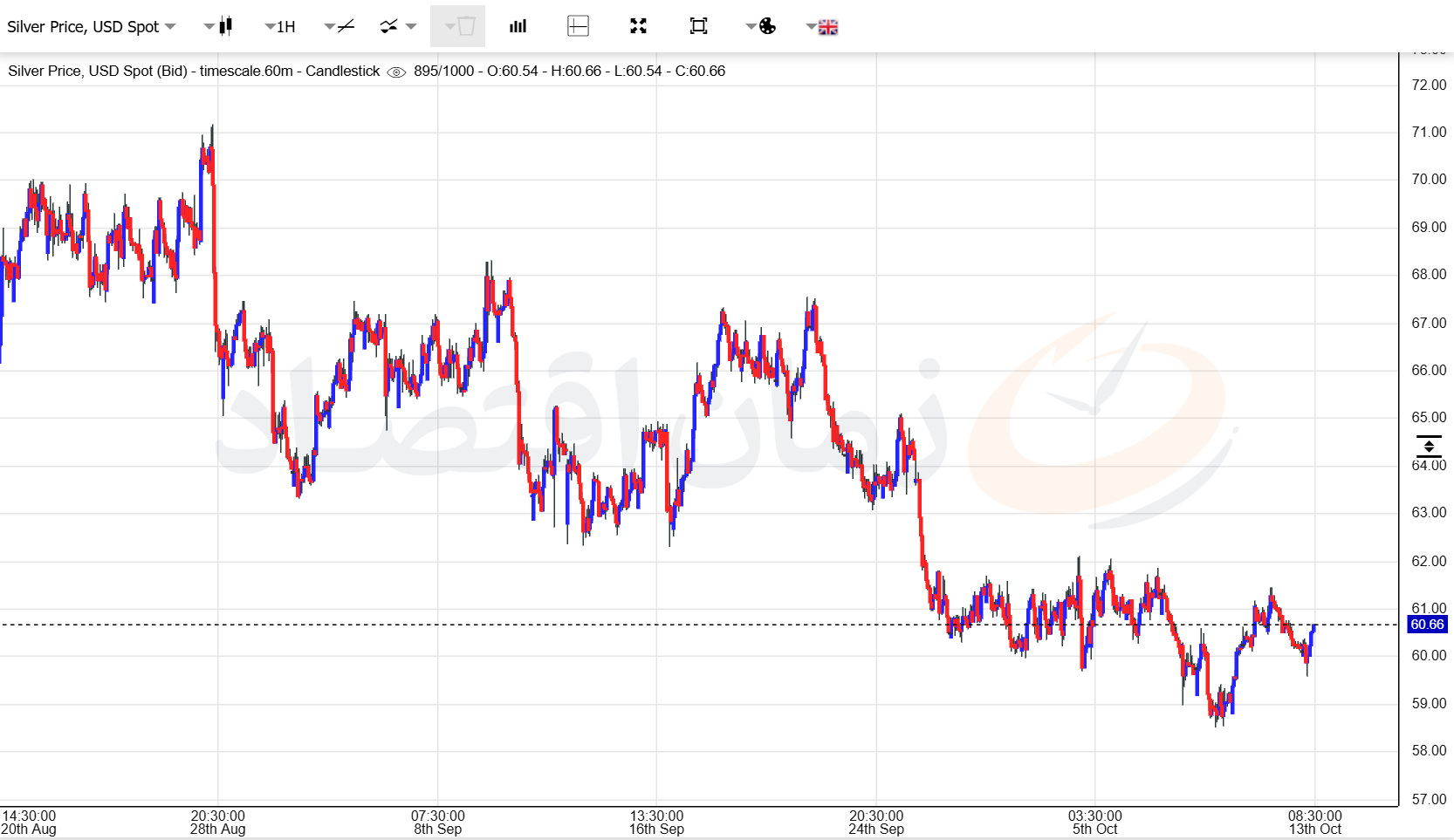This screenshot has width=1454, height=840.
Task: Open the color palette theme menu
Action: pyautogui.click(x=761, y=26)
